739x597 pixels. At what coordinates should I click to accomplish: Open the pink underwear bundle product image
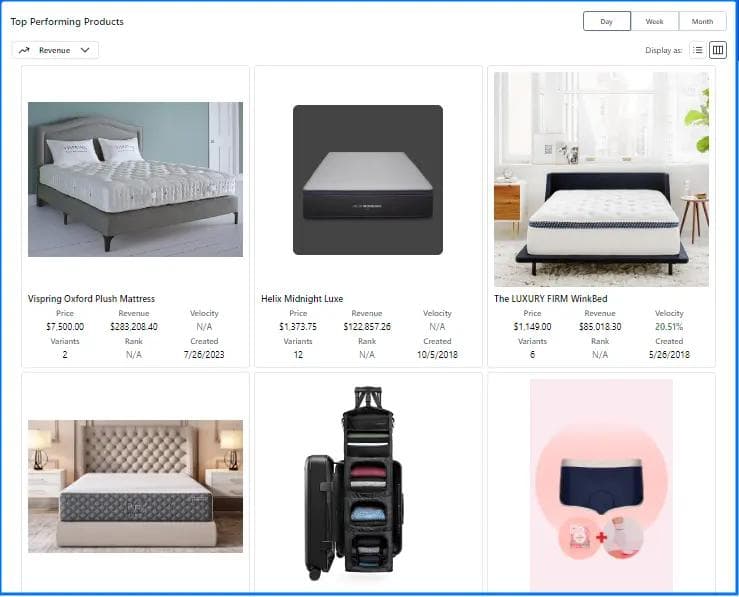[x=601, y=485]
